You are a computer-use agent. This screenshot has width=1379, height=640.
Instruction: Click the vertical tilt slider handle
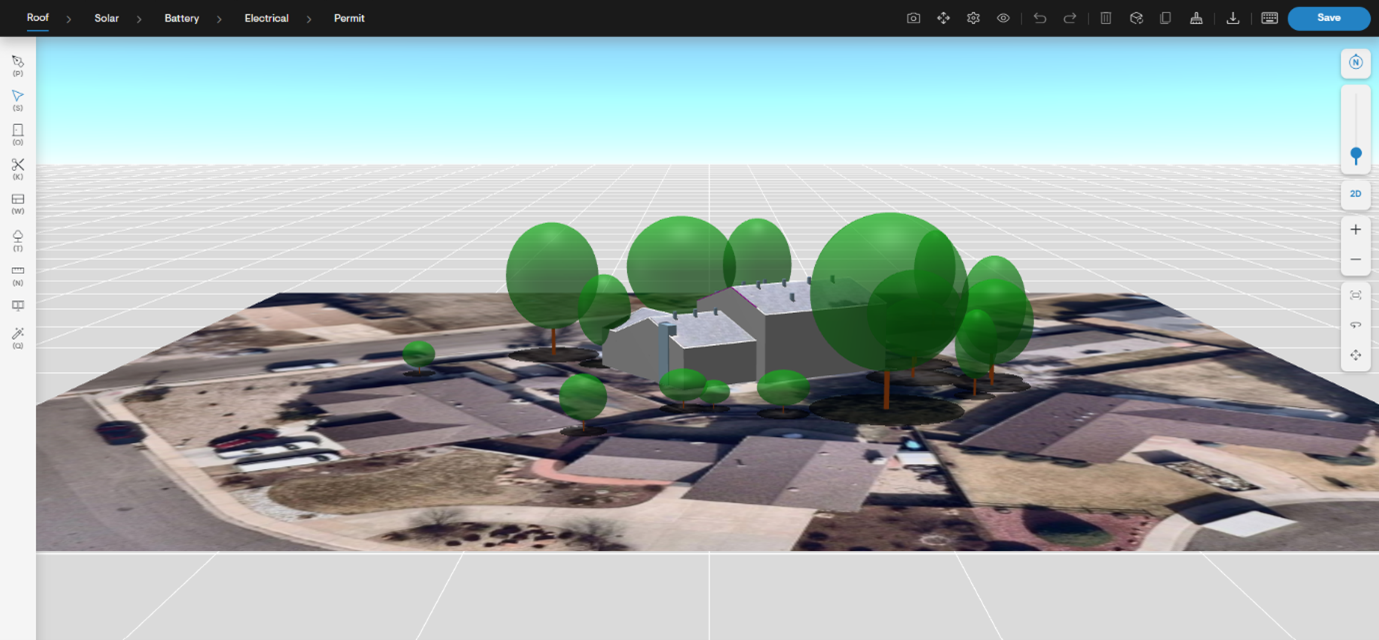click(x=1355, y=156)
